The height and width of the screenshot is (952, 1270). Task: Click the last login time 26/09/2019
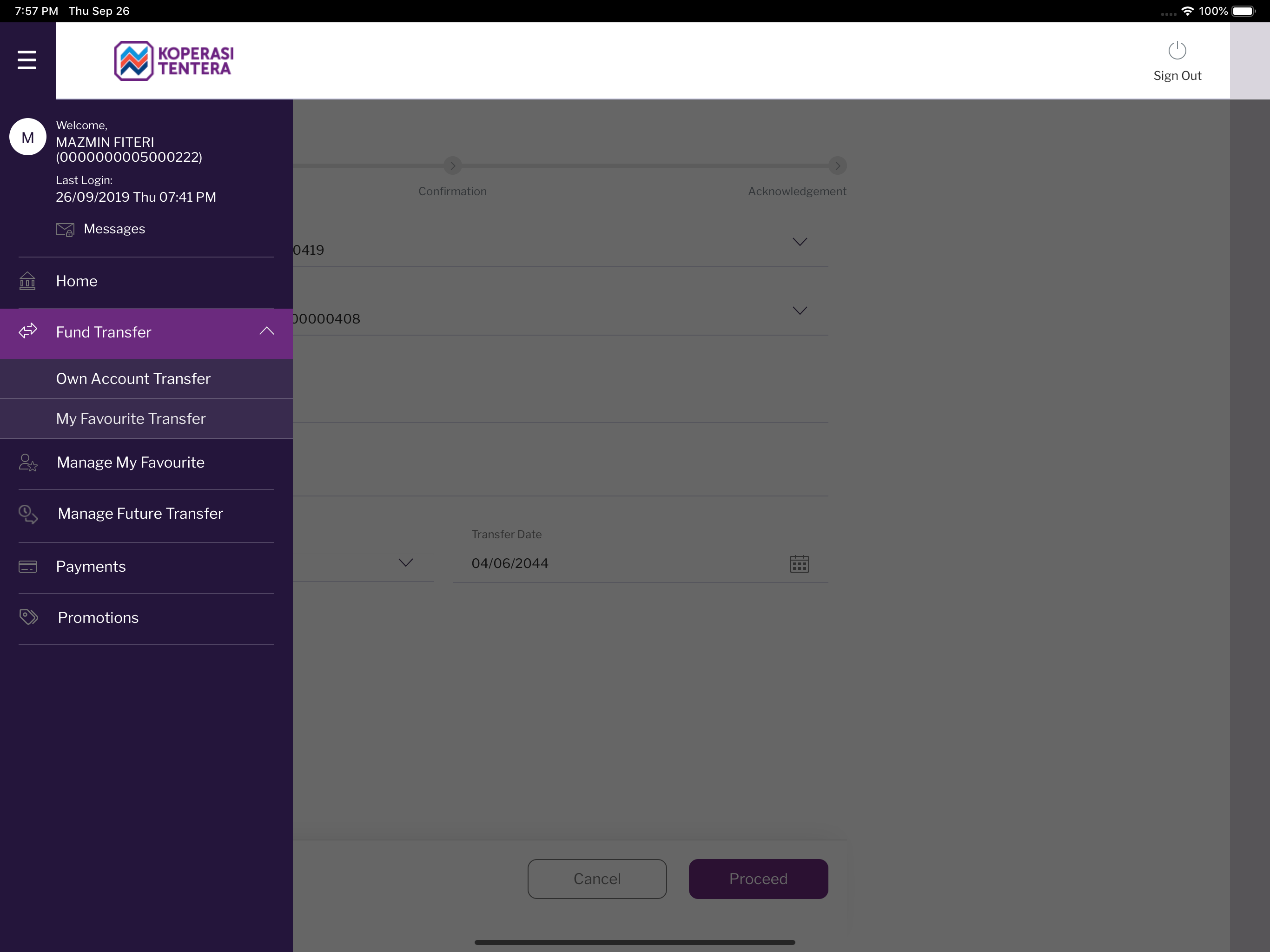[136, 197]
